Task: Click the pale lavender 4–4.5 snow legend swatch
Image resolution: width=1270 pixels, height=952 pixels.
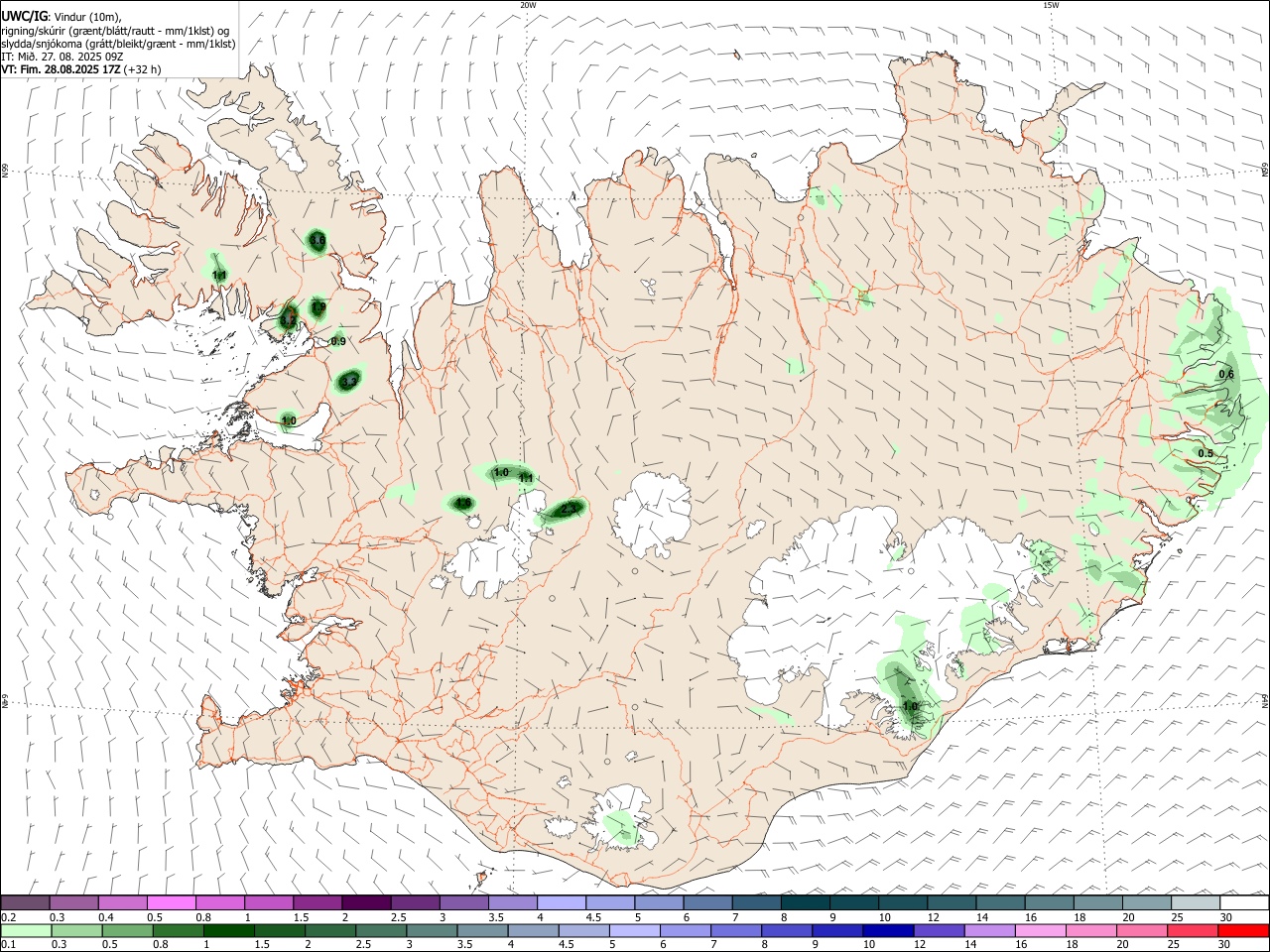Action: [562, 903]
